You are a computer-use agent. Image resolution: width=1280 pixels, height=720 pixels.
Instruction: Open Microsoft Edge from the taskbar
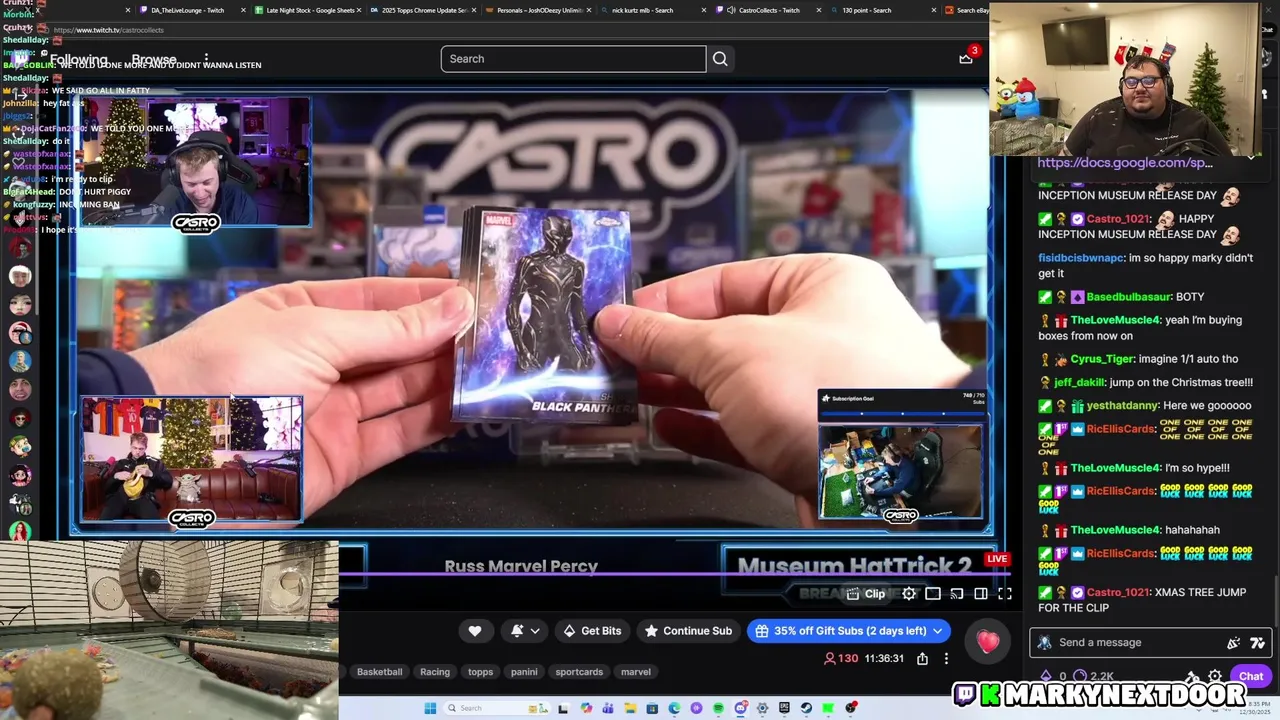[674, 708]
